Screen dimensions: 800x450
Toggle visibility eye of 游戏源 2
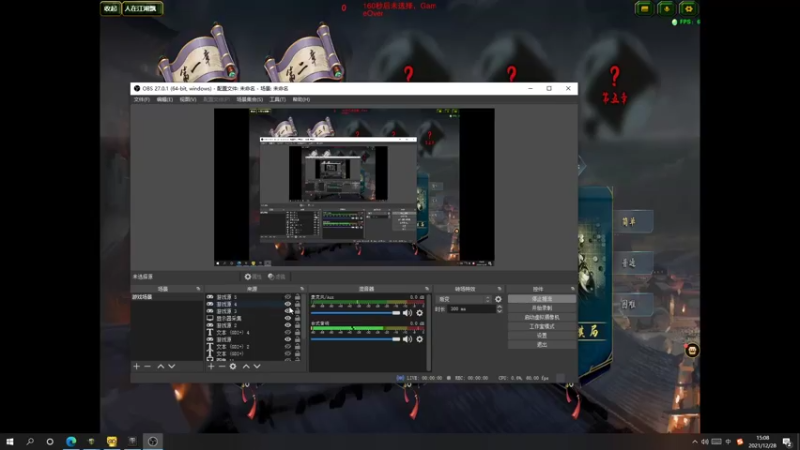click(x=288, y=325)
